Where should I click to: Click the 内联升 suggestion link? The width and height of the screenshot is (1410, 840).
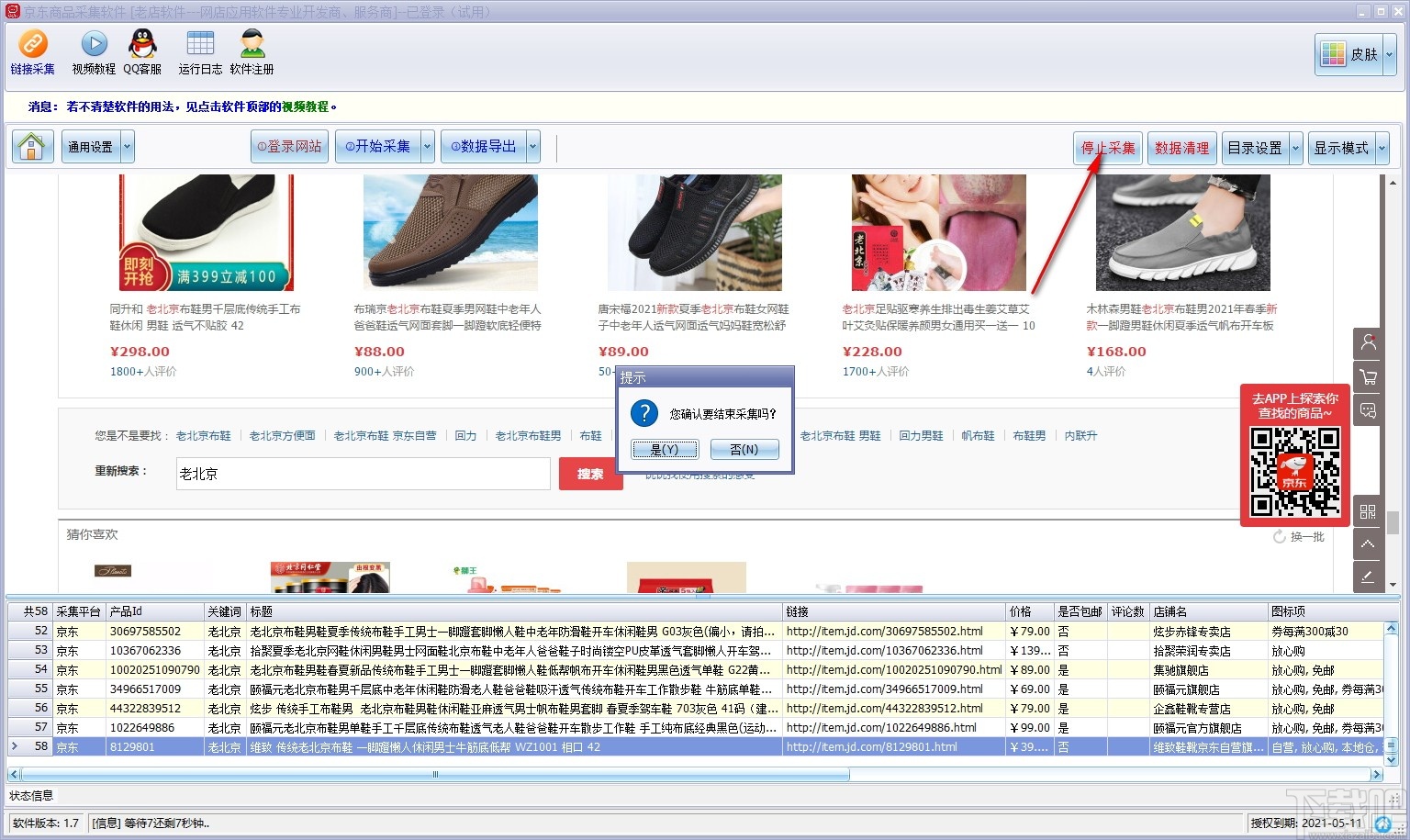[x=1081, y=436]
